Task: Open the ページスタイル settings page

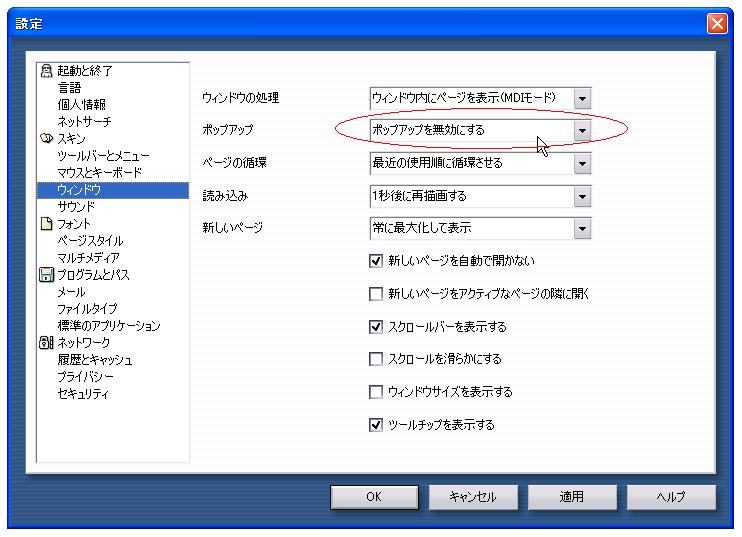Action: tap(90, 241)
